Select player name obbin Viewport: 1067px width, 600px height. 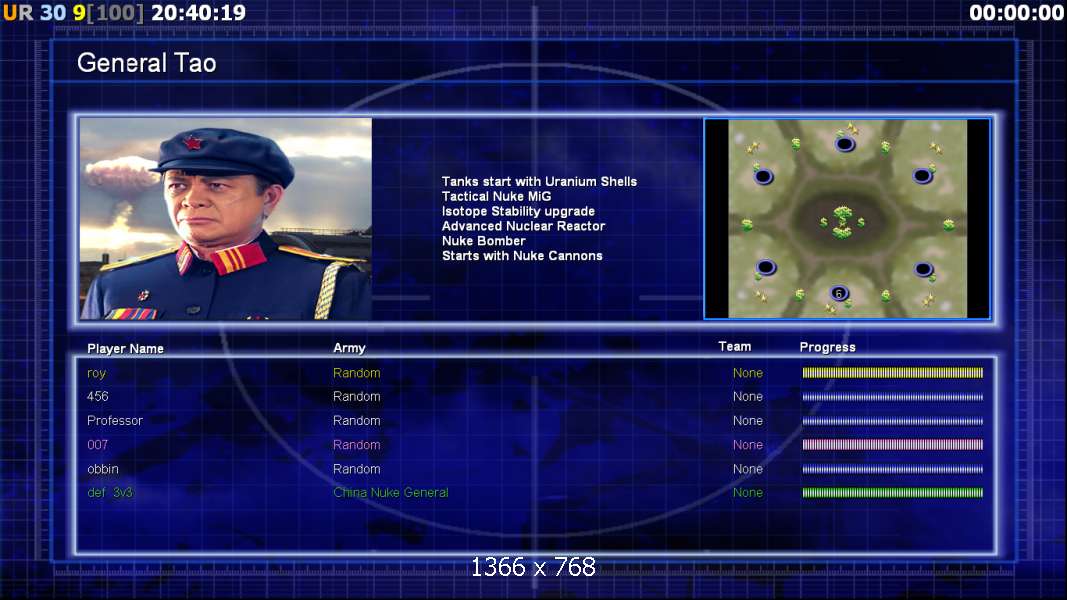103,469
